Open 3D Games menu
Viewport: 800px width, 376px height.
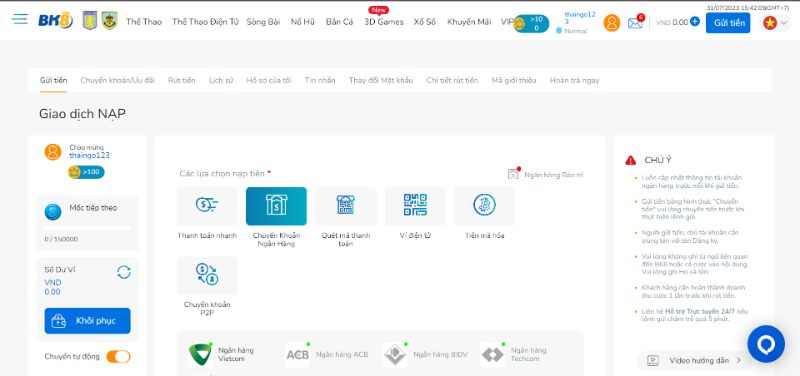pos(384,22)
